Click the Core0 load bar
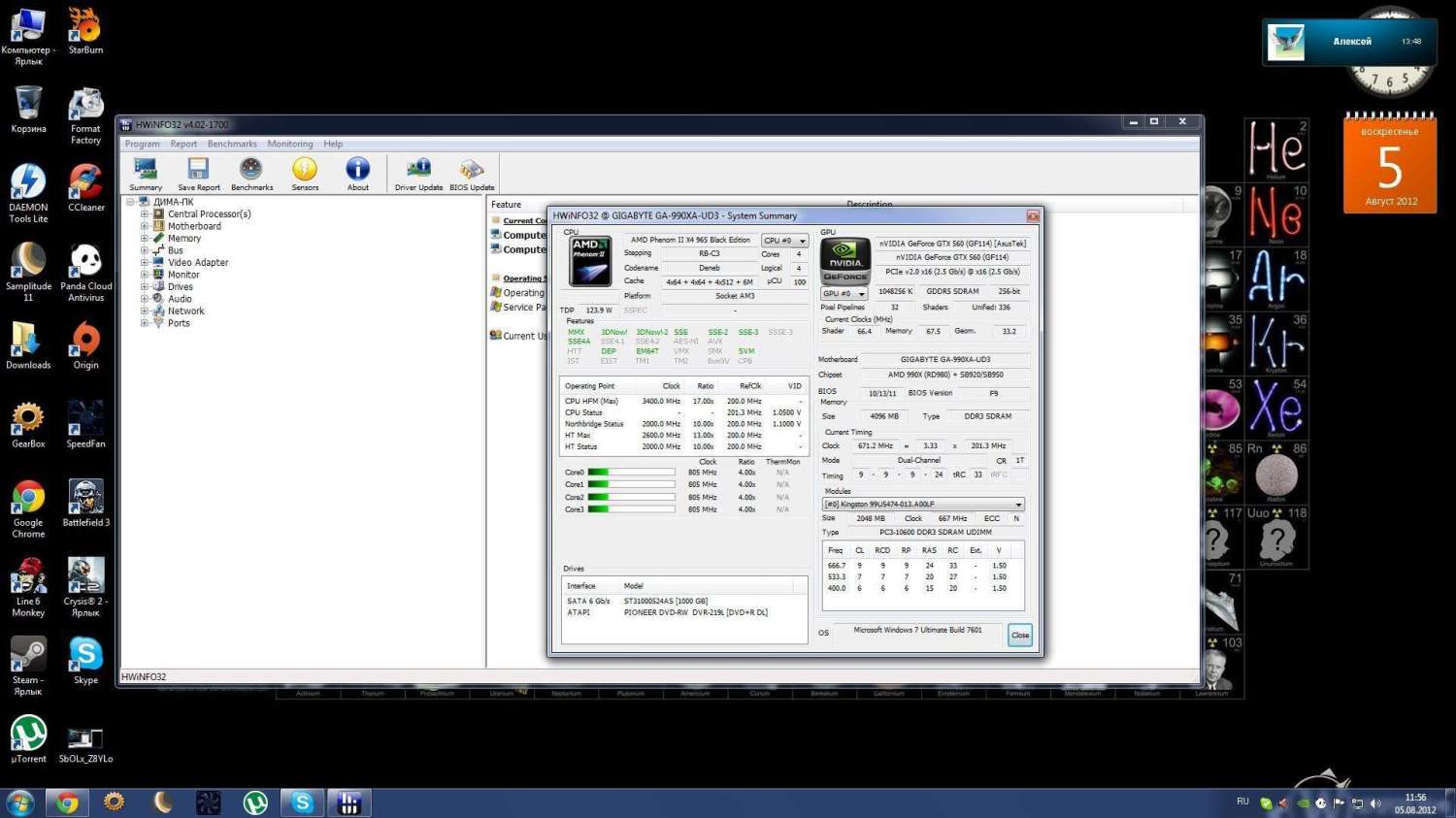 [631, 473]
